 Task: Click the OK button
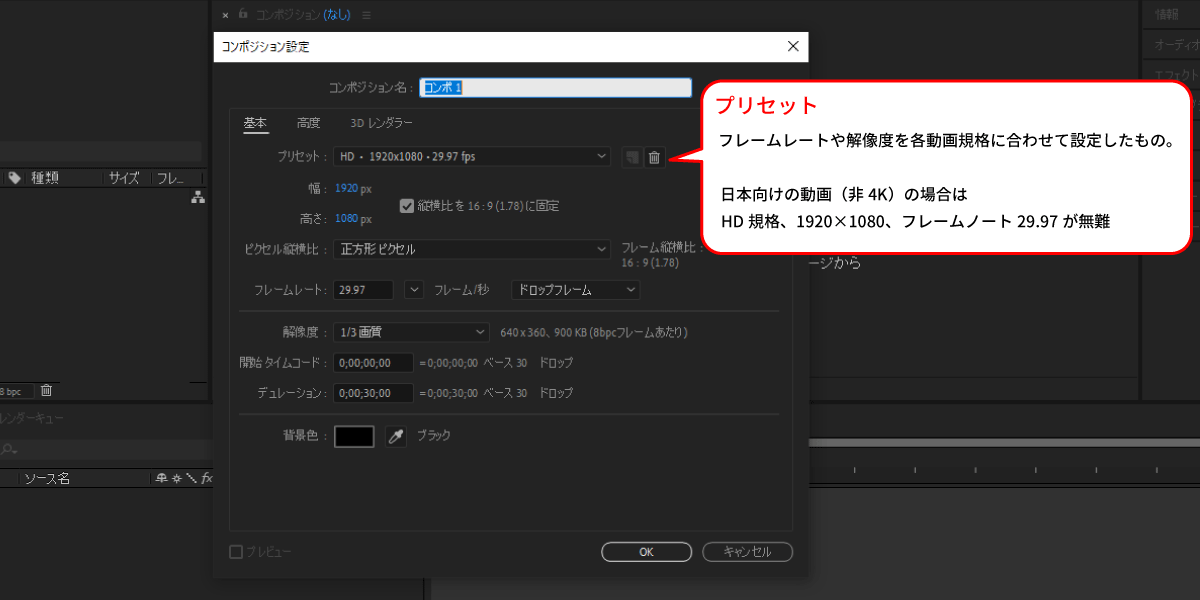[x=646, y=552]
